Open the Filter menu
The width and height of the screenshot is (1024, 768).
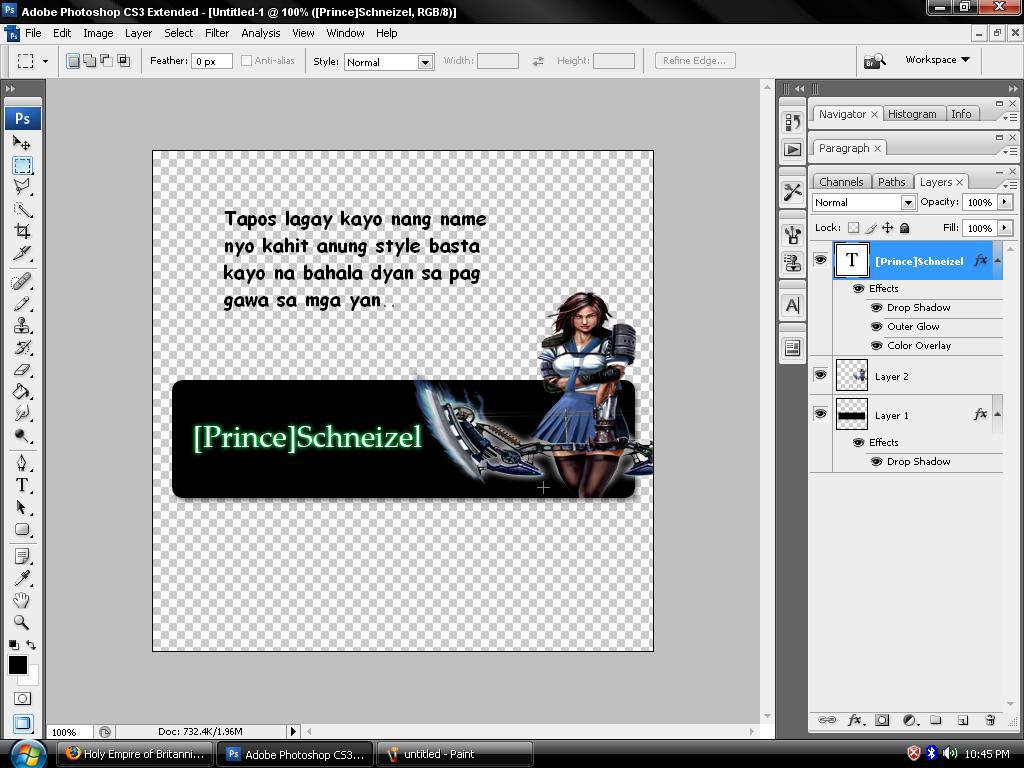pyautogui.click(x=217, y=33)
